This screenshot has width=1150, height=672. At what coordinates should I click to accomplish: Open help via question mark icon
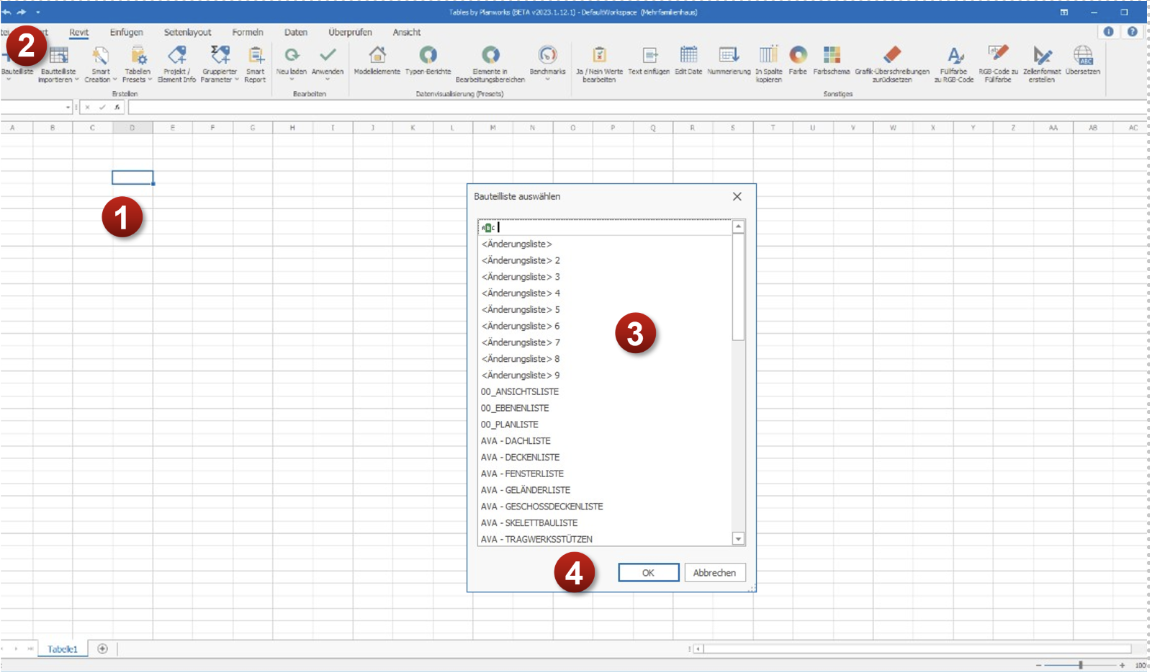pyautogui.click(x=1132, y=32)
